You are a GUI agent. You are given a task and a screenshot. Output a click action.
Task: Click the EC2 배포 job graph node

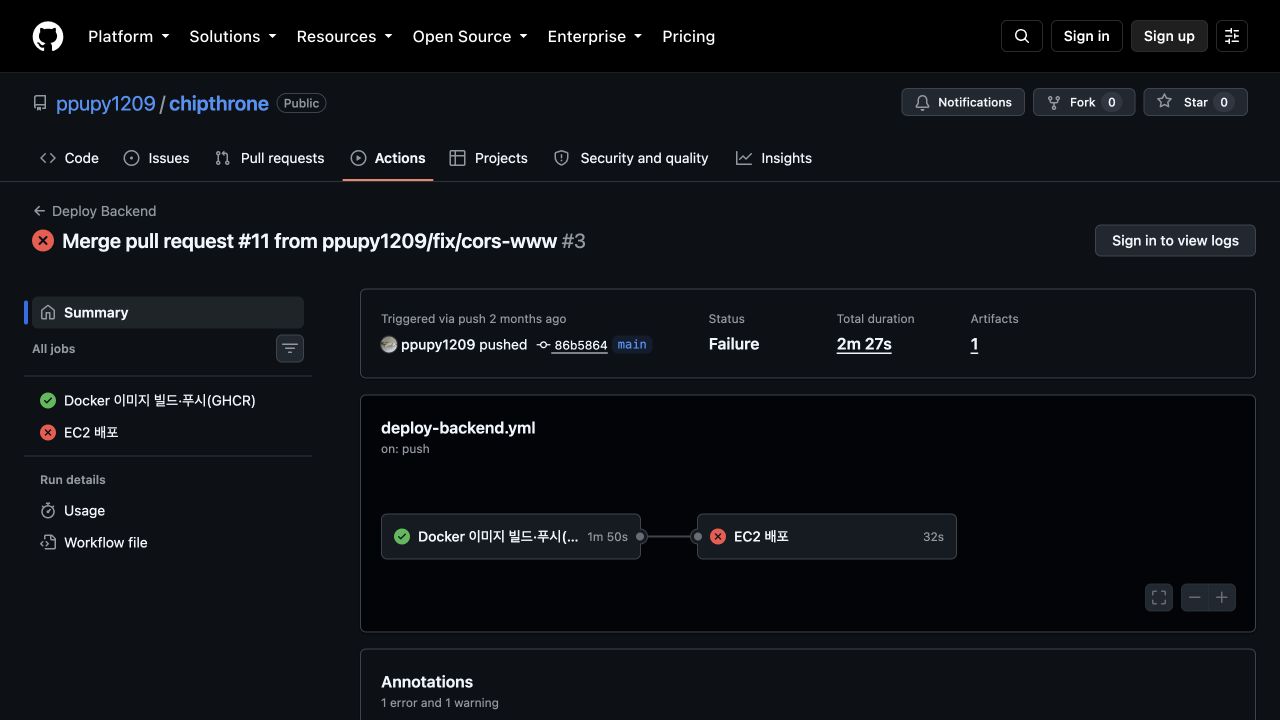(x=827, y=537)
